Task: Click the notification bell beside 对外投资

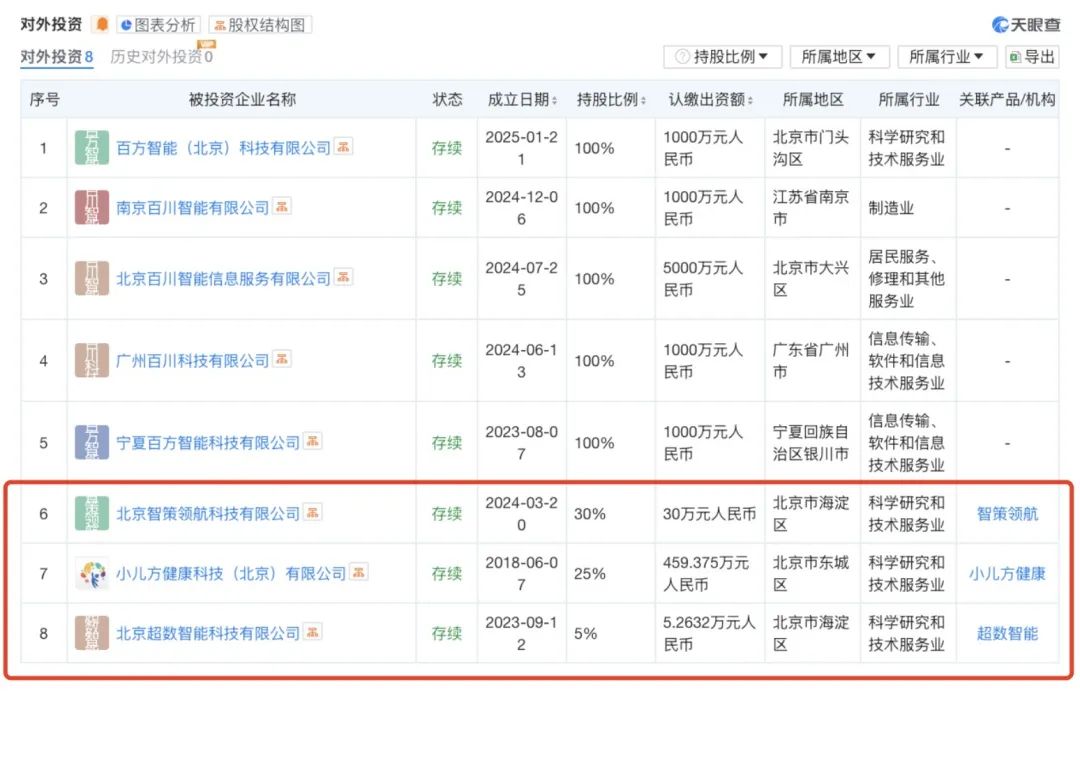Action: [x=103, y=24]
